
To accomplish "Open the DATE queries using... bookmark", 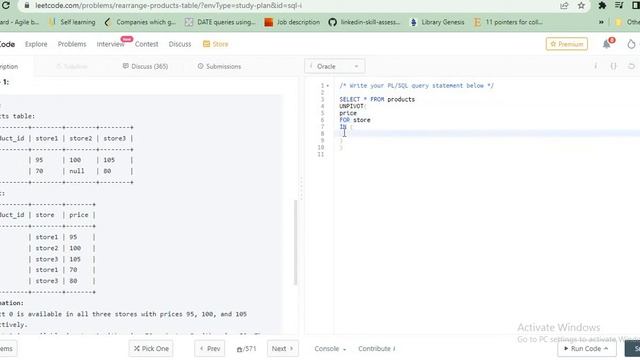I will [220, 22].
